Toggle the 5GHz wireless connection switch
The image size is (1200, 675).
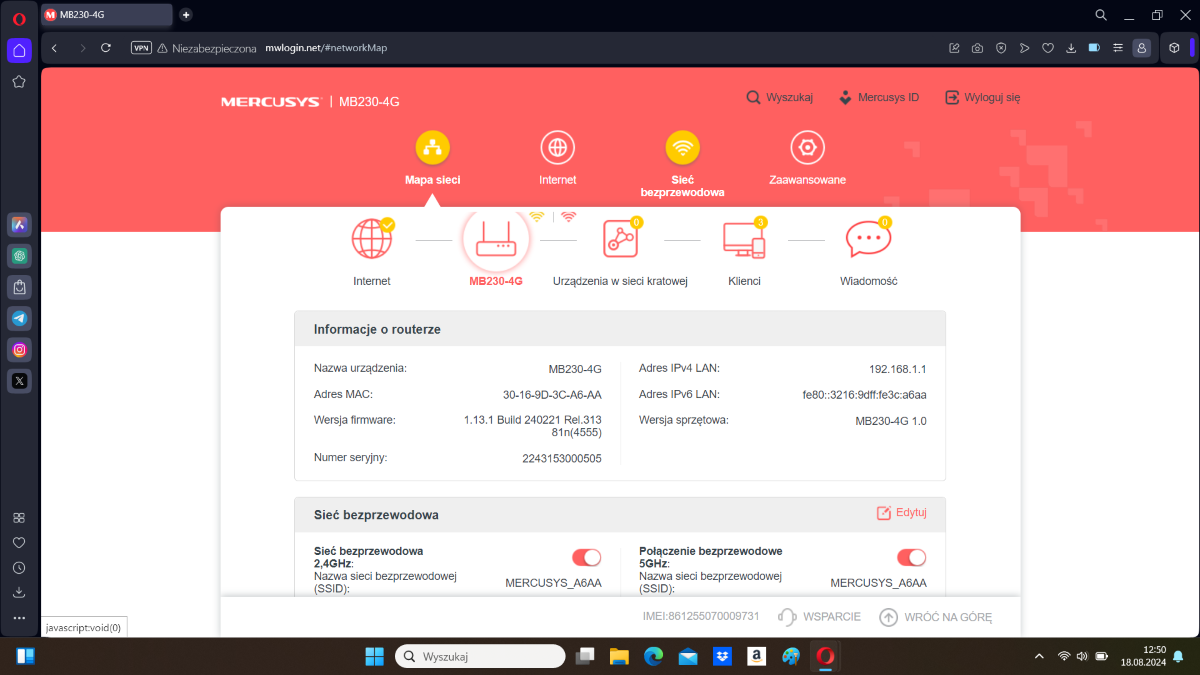(911, 557)
